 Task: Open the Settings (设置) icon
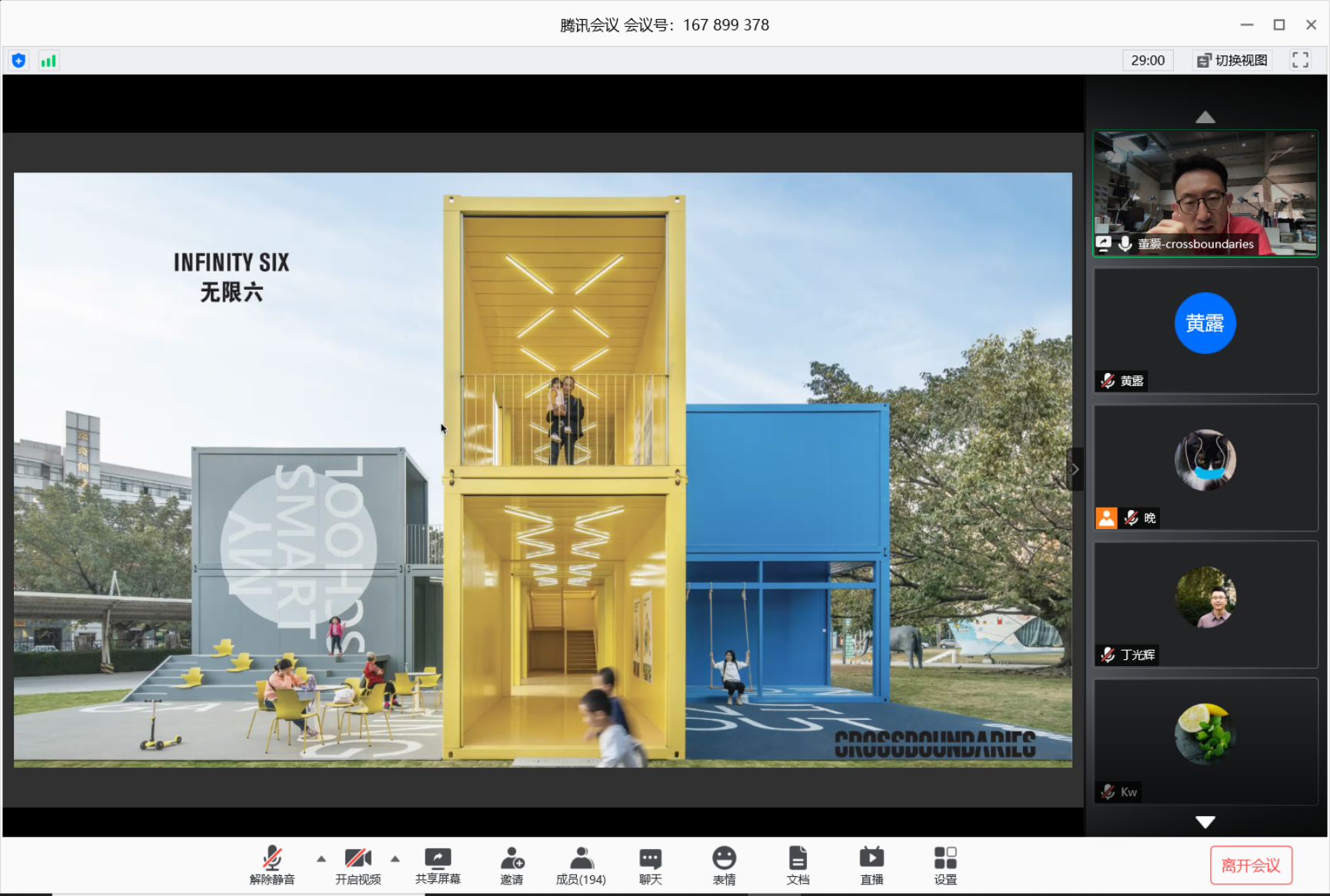coord(945,865)
